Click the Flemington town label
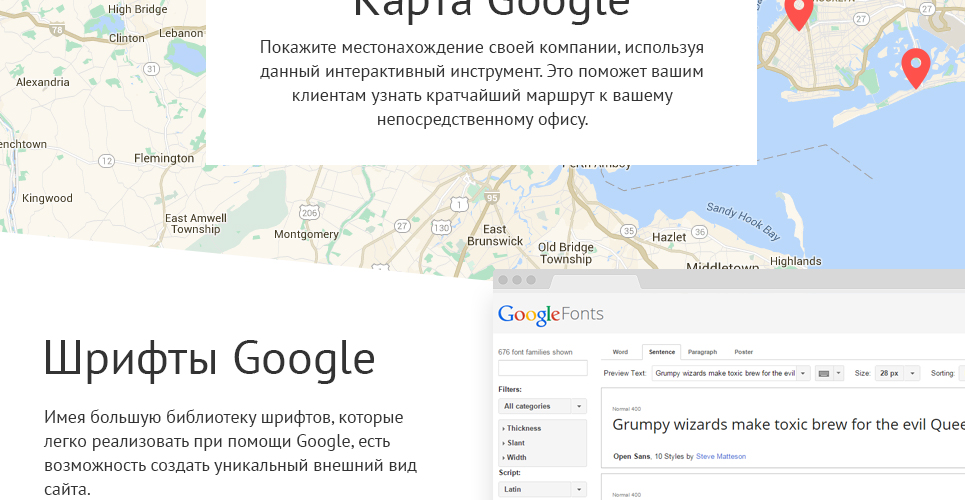This screenshot has width=965, height=500. click(x=164, y=158)
